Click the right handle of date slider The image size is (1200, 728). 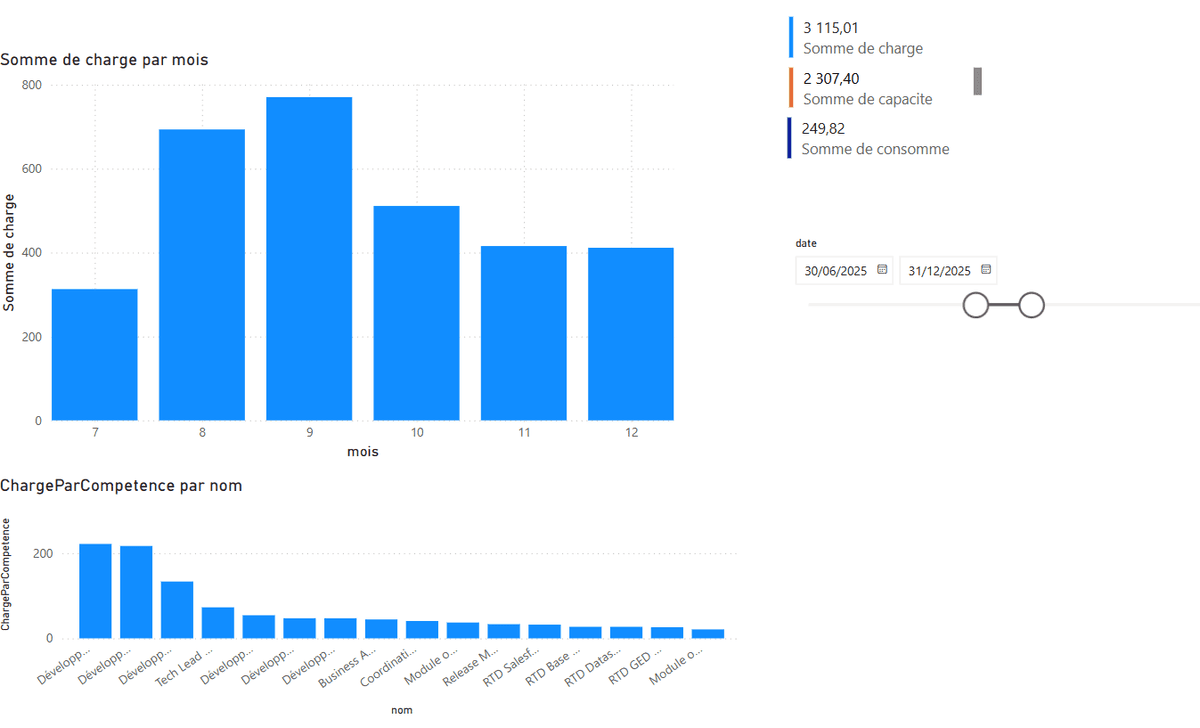[1031, 305]
